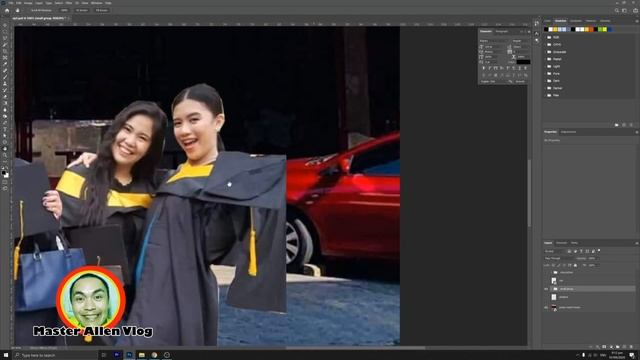
Task: Toggle layer filtering switch in Layers panel
Action: 599,251
